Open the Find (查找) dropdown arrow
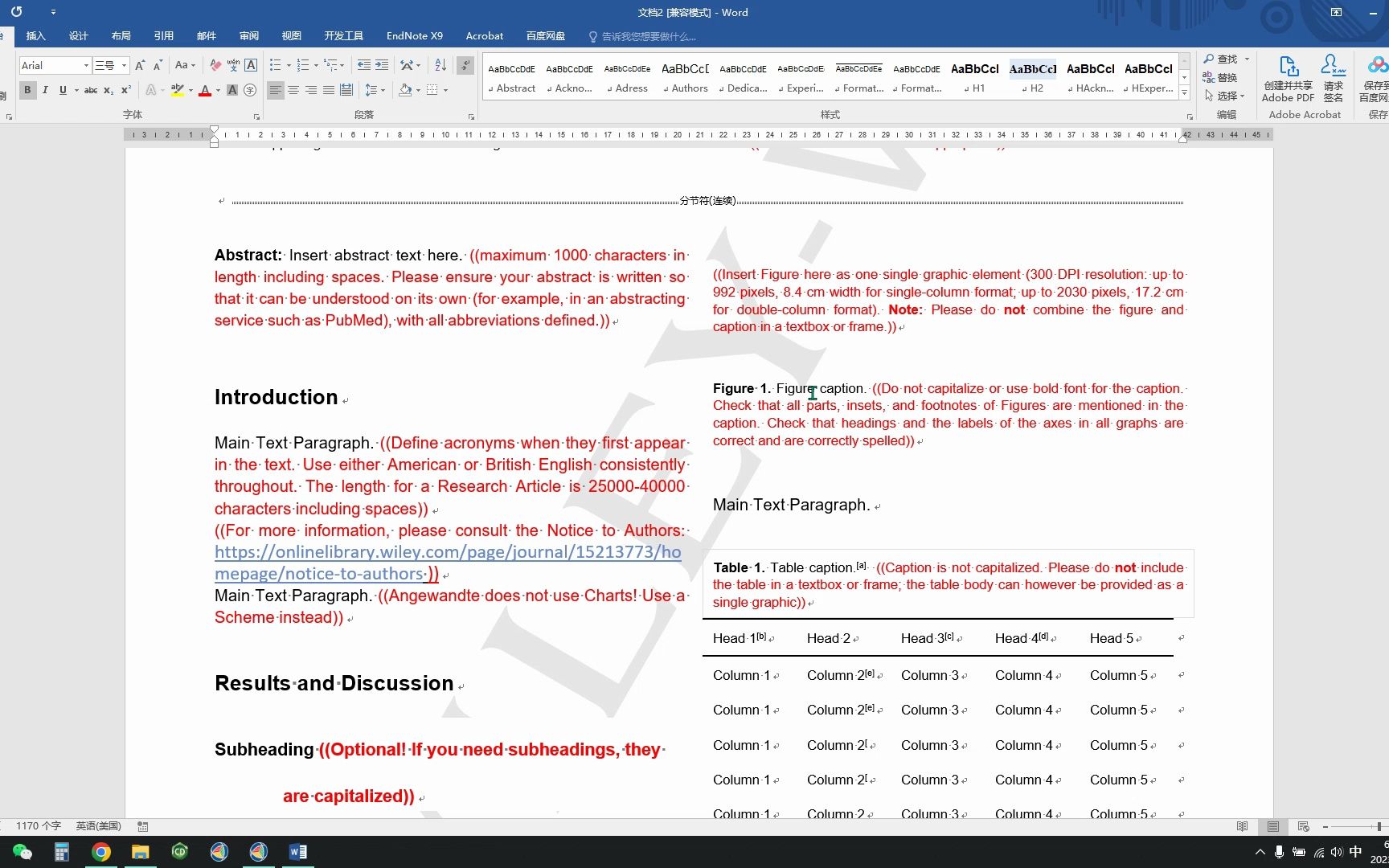This screenshot has width=1389, height=868. 1247,59
